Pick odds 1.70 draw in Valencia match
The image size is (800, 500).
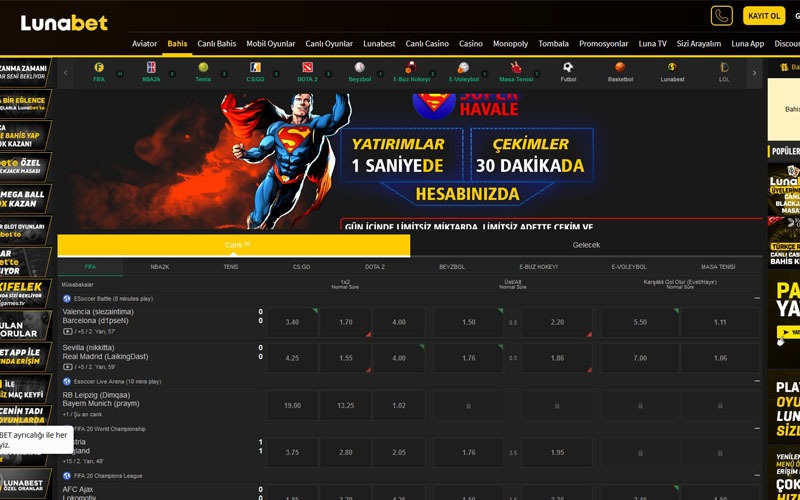[x=345, y=322]
